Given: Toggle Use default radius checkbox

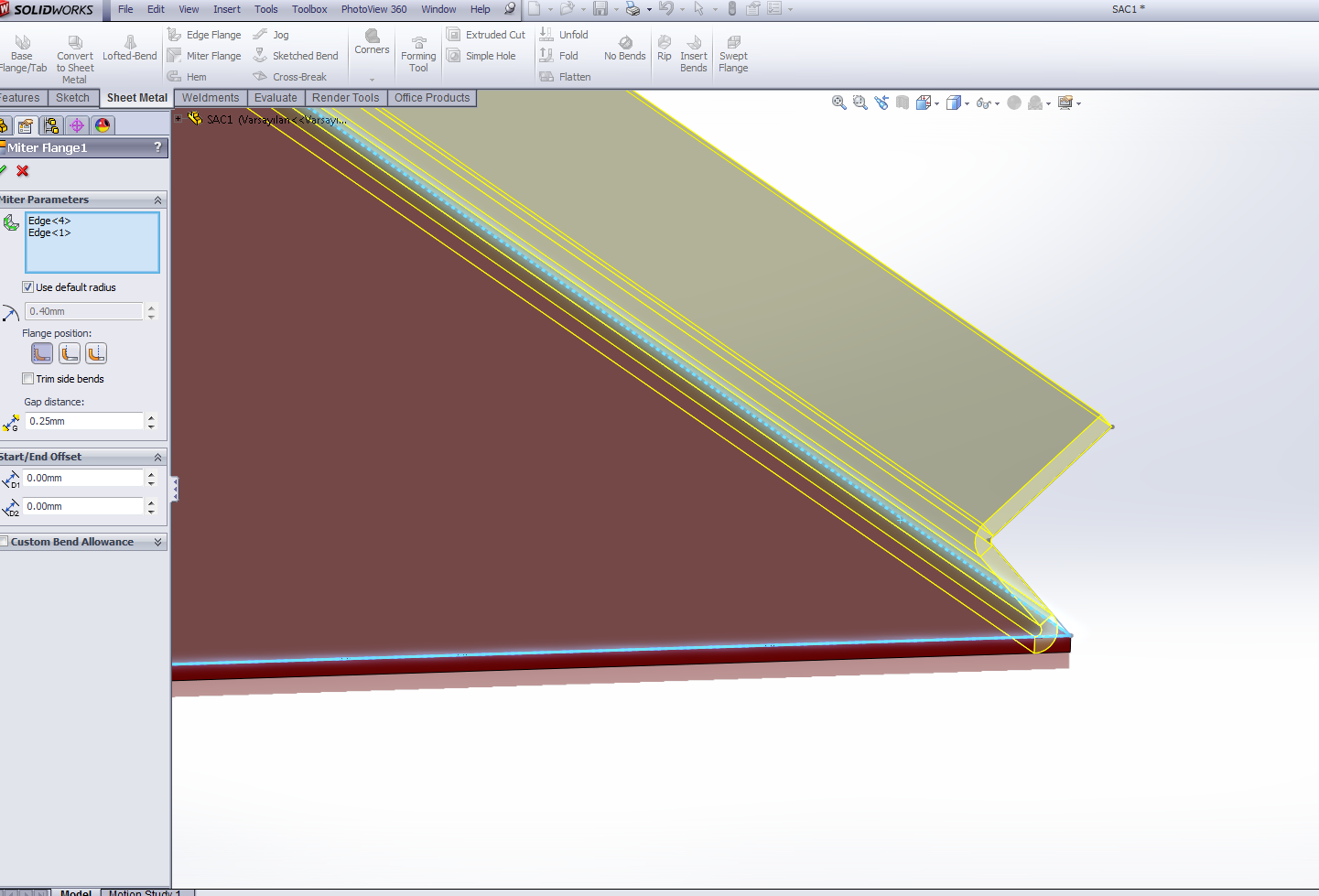Looking at the screenshot, I should [27, 287].
